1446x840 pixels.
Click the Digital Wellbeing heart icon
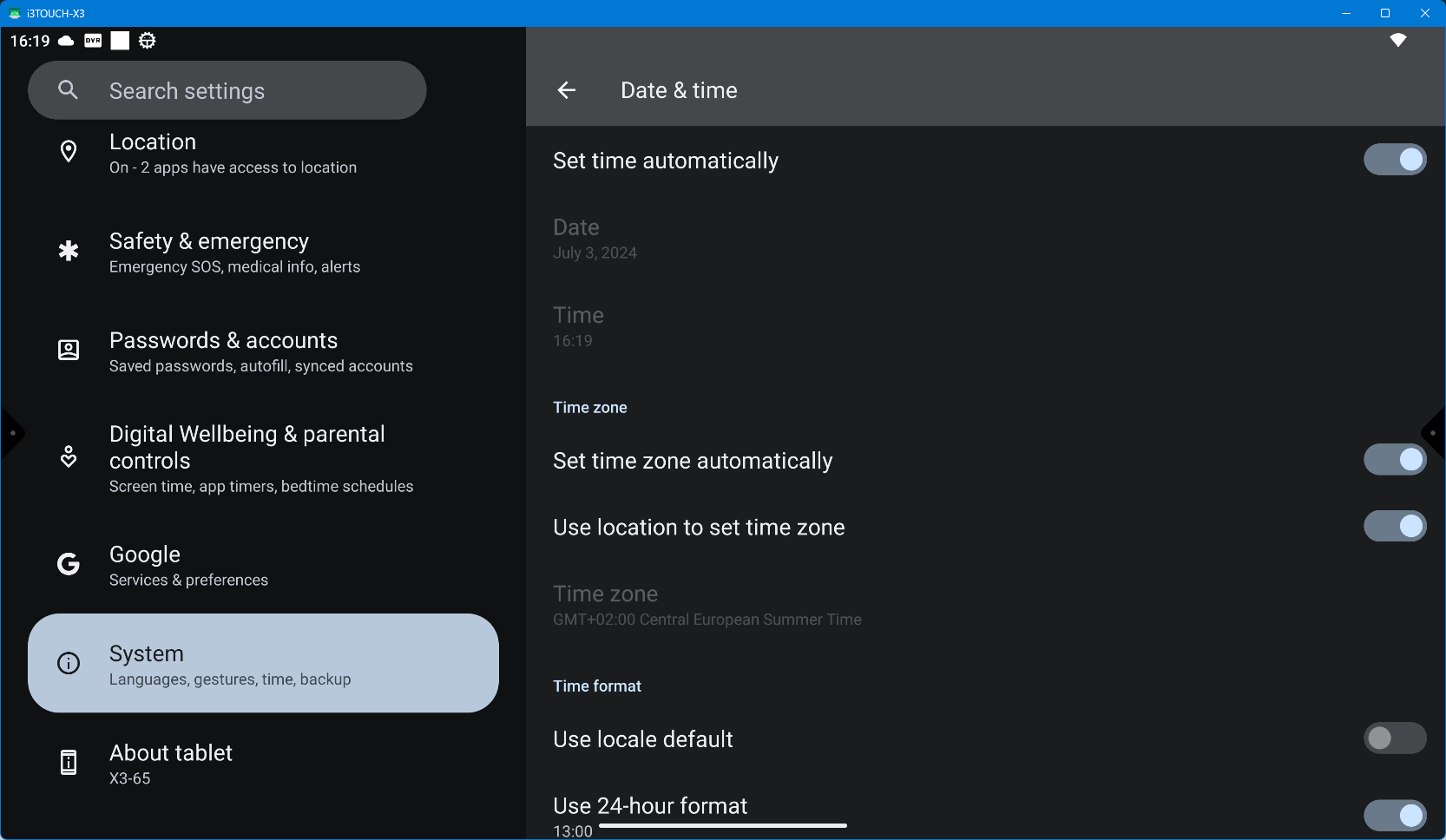(x=69, y=457)
